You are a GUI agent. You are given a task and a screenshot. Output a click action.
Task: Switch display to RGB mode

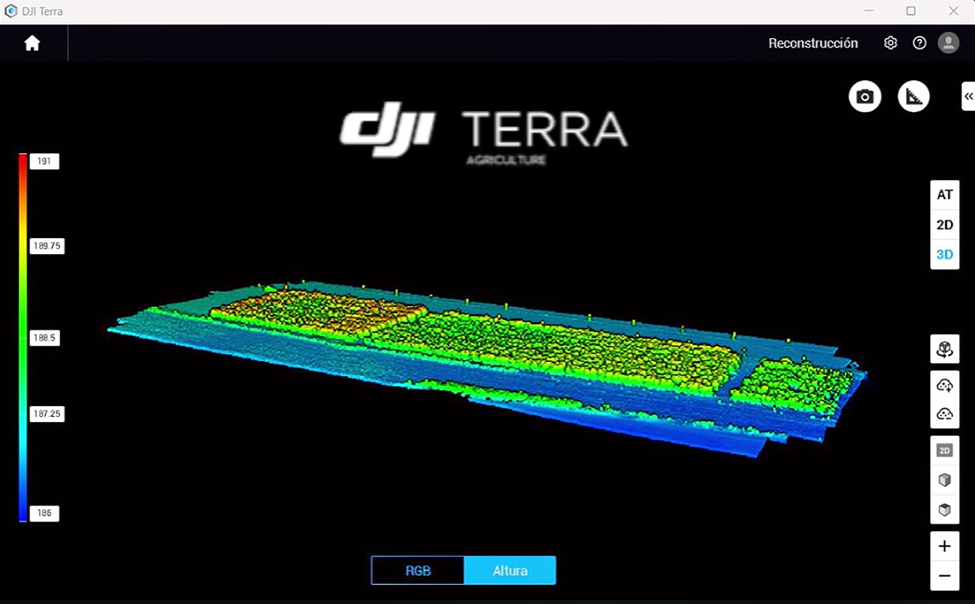coord(418,571)
